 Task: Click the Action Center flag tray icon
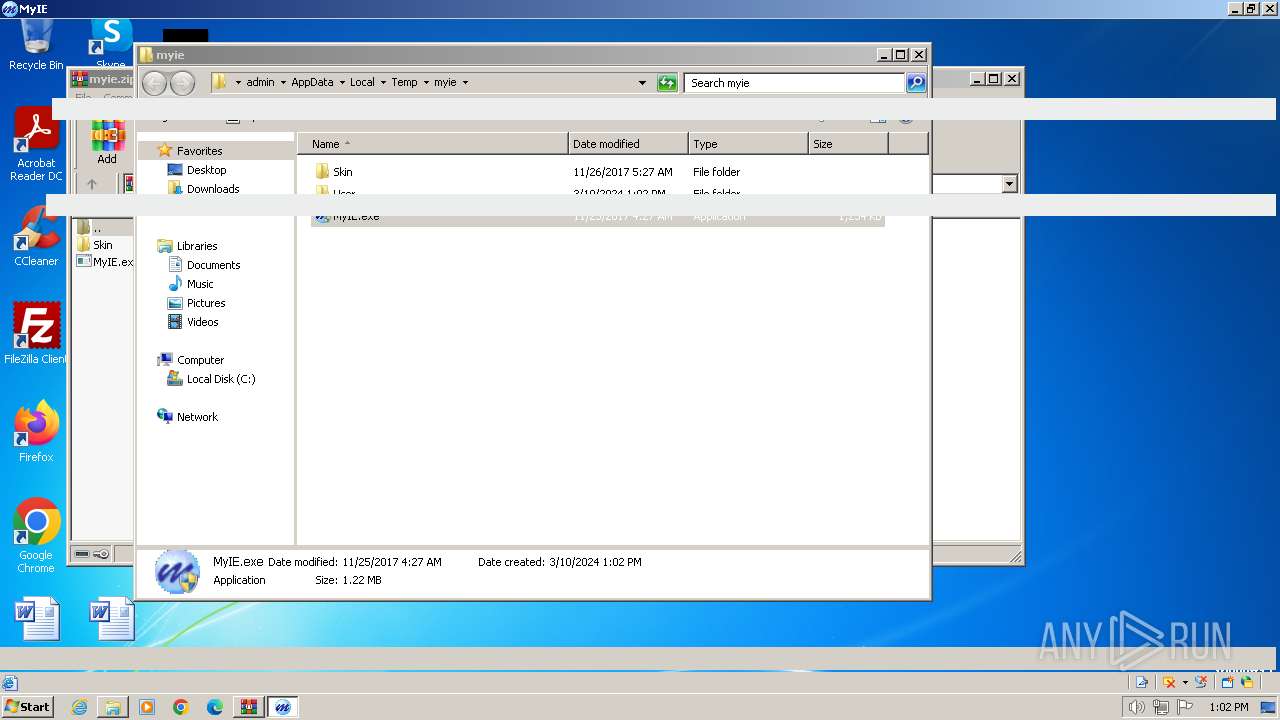pos(1185,707)
